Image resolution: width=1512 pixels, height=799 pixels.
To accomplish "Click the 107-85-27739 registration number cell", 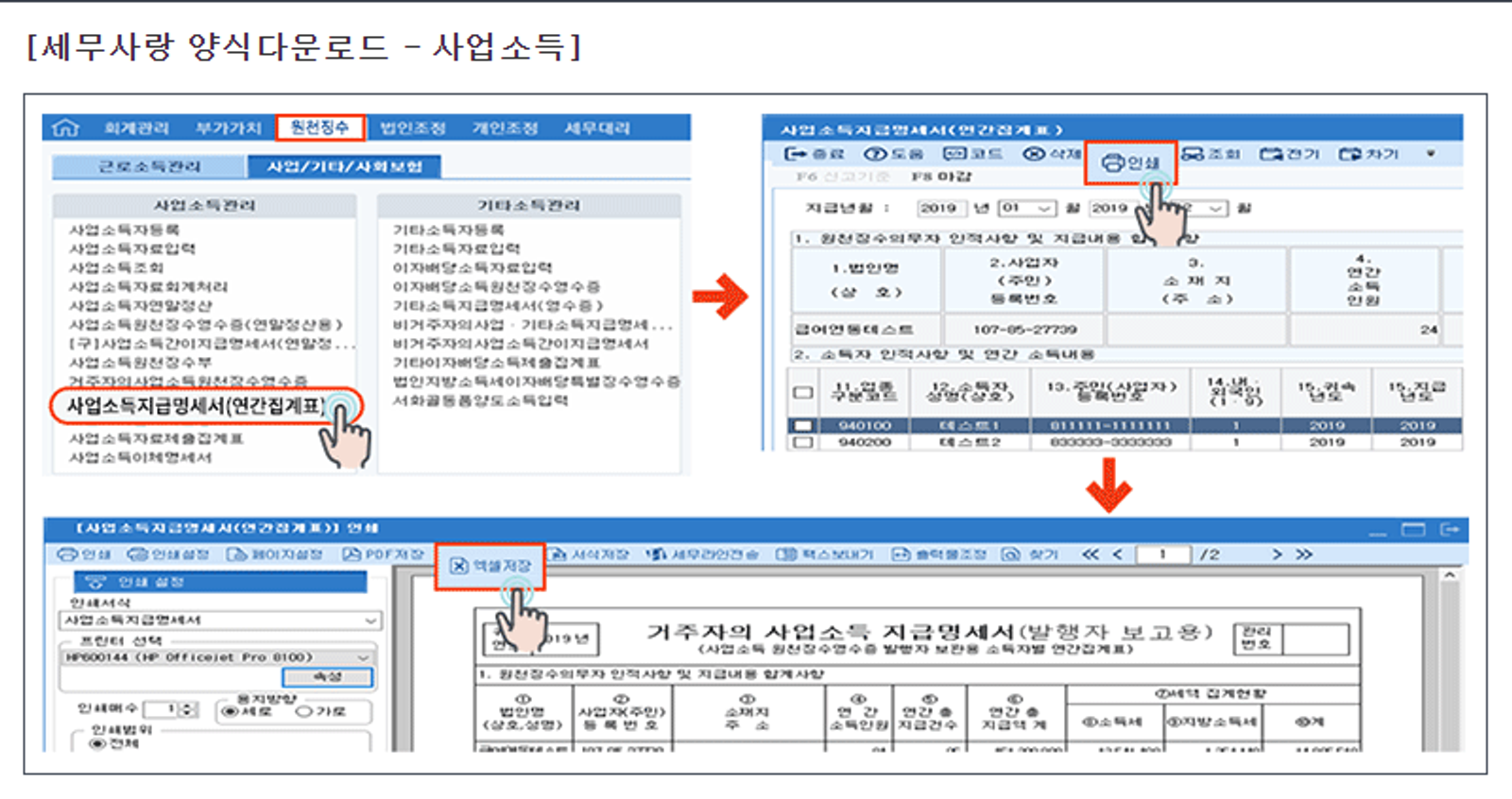I will [x=1025, y=330].
